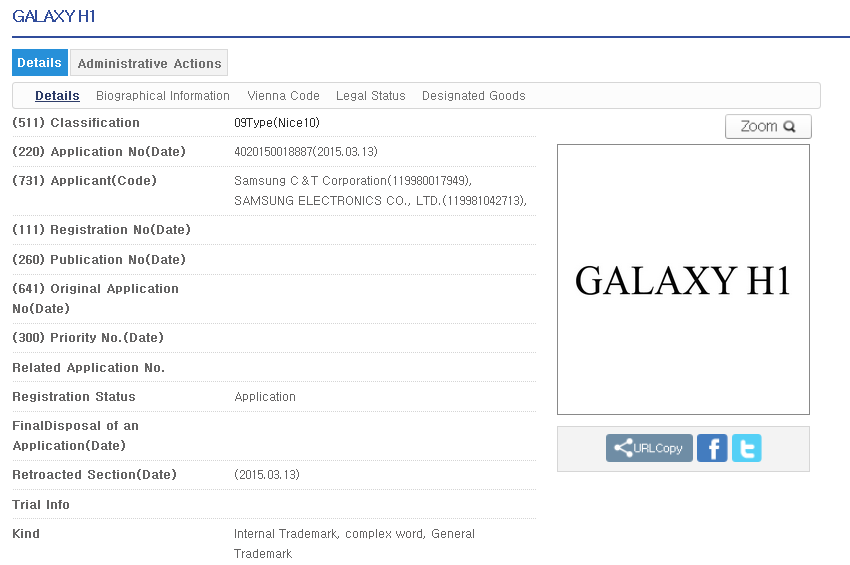Click the Registration Status label
Viewport: 850px width, 565px height.
pos(74,396)
